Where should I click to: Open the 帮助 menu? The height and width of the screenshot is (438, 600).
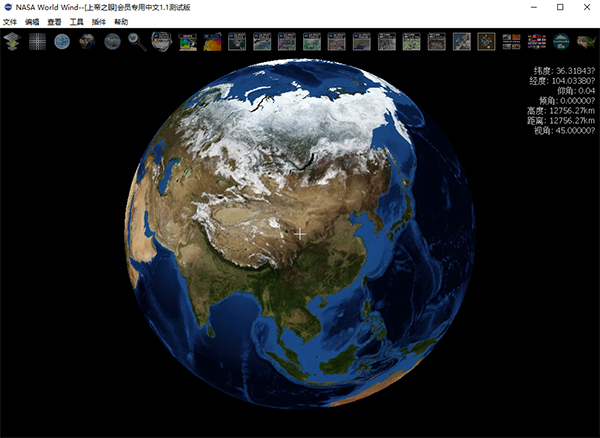point(121,22)
